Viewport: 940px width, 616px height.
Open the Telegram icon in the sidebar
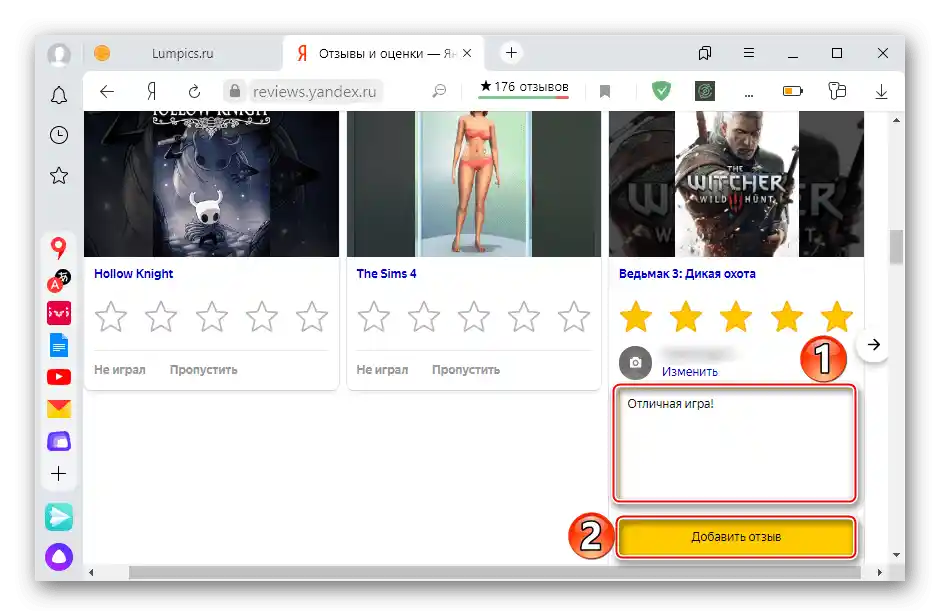pos(58,517)
